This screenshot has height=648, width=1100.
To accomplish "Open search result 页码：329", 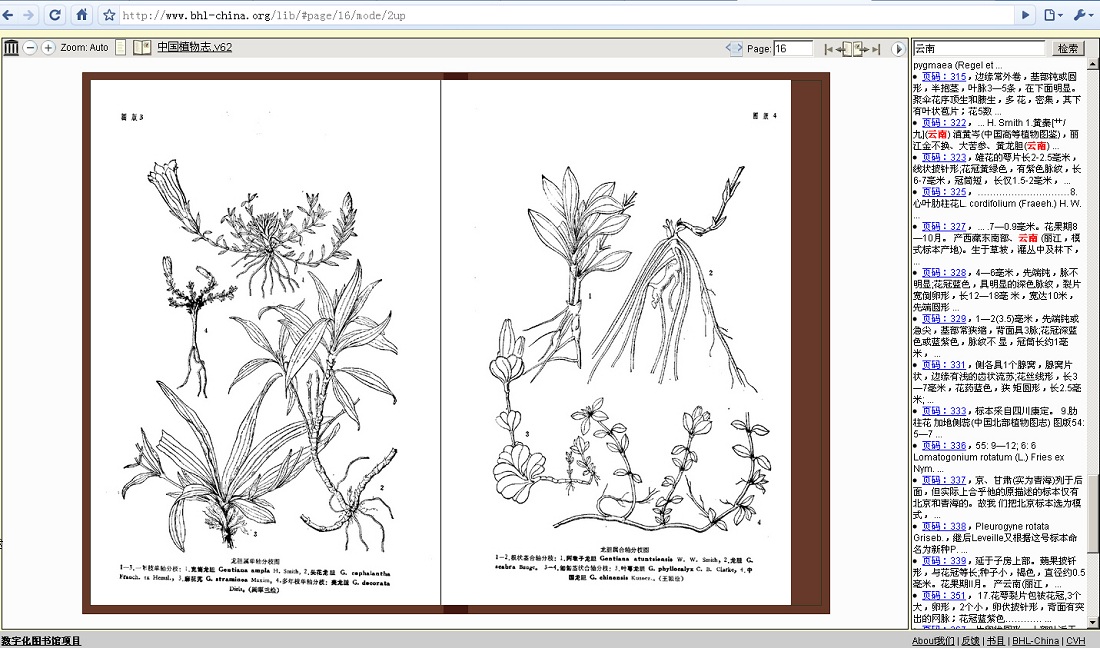I will (944, 318).
